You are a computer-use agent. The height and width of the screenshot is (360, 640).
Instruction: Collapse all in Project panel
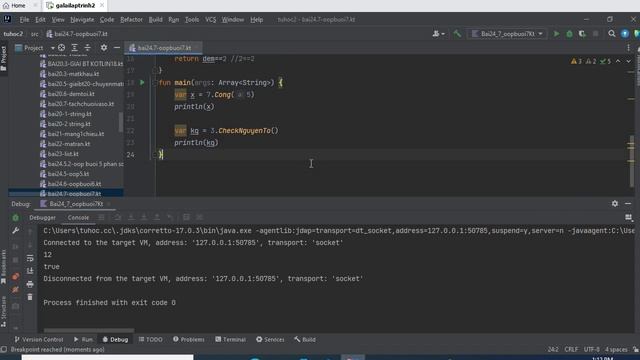87,48
